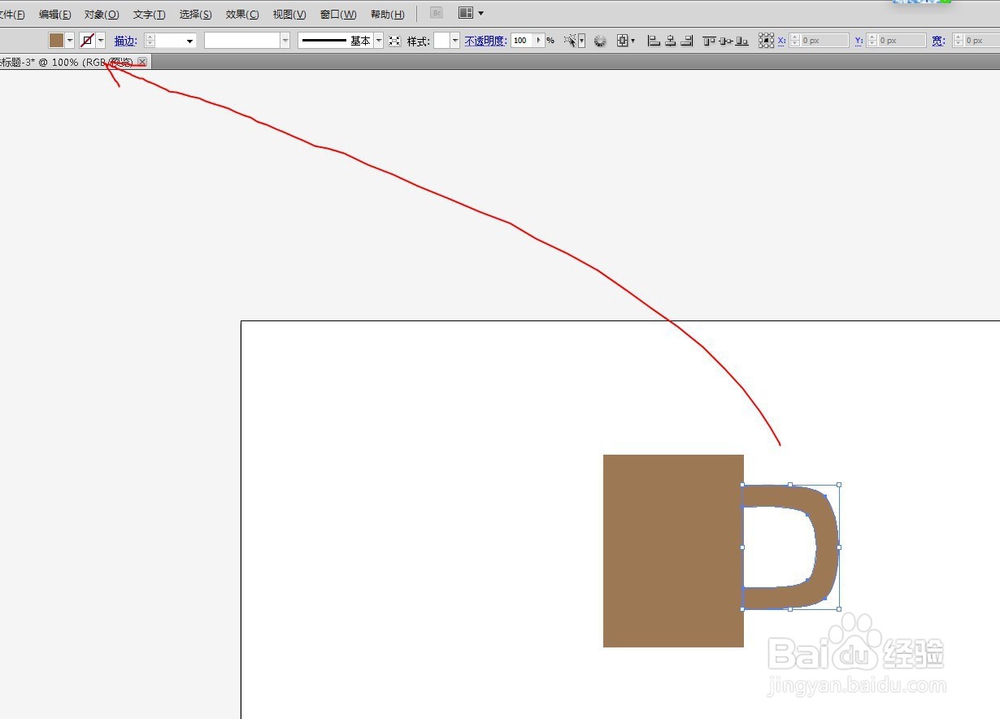Image resolution: width=1000 pixels, height=719 pixels.
Task: Click the align to selection icon
Action: (x=622, y=41)
